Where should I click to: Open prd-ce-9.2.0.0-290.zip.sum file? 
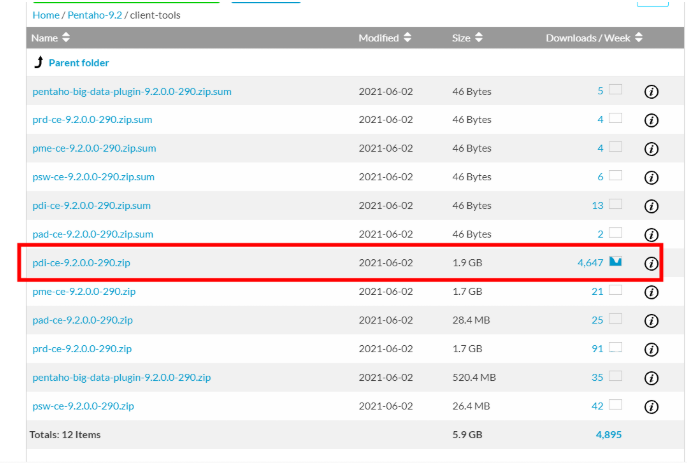(92, 120)
